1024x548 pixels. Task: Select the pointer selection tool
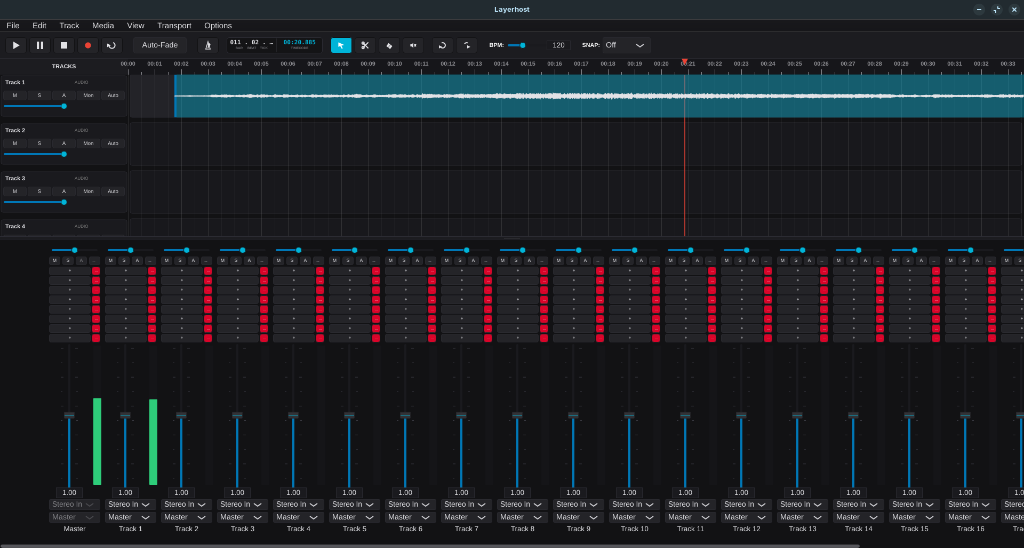[x=341, y=45]
